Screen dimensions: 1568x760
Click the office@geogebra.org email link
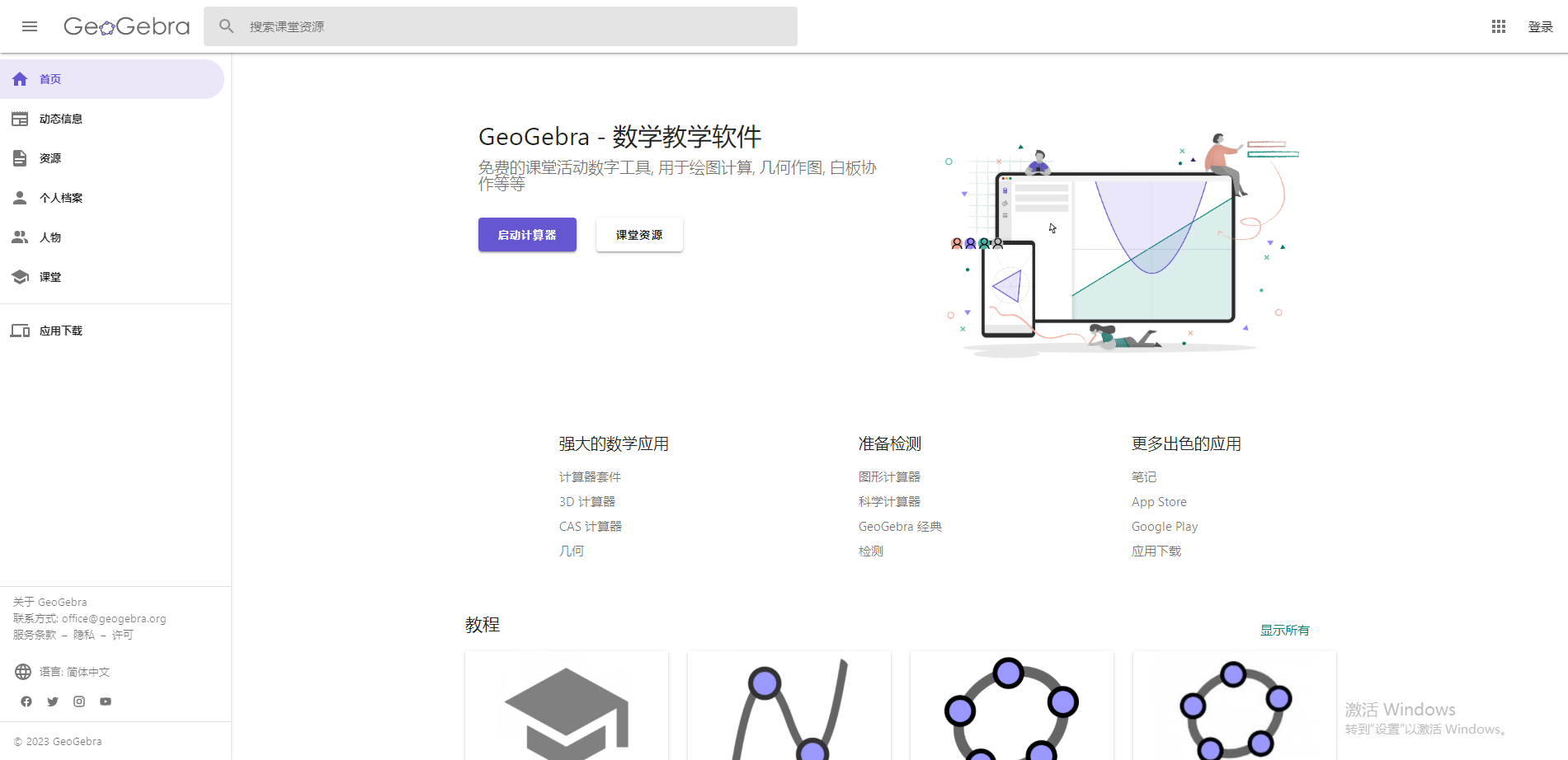(114, 619)
